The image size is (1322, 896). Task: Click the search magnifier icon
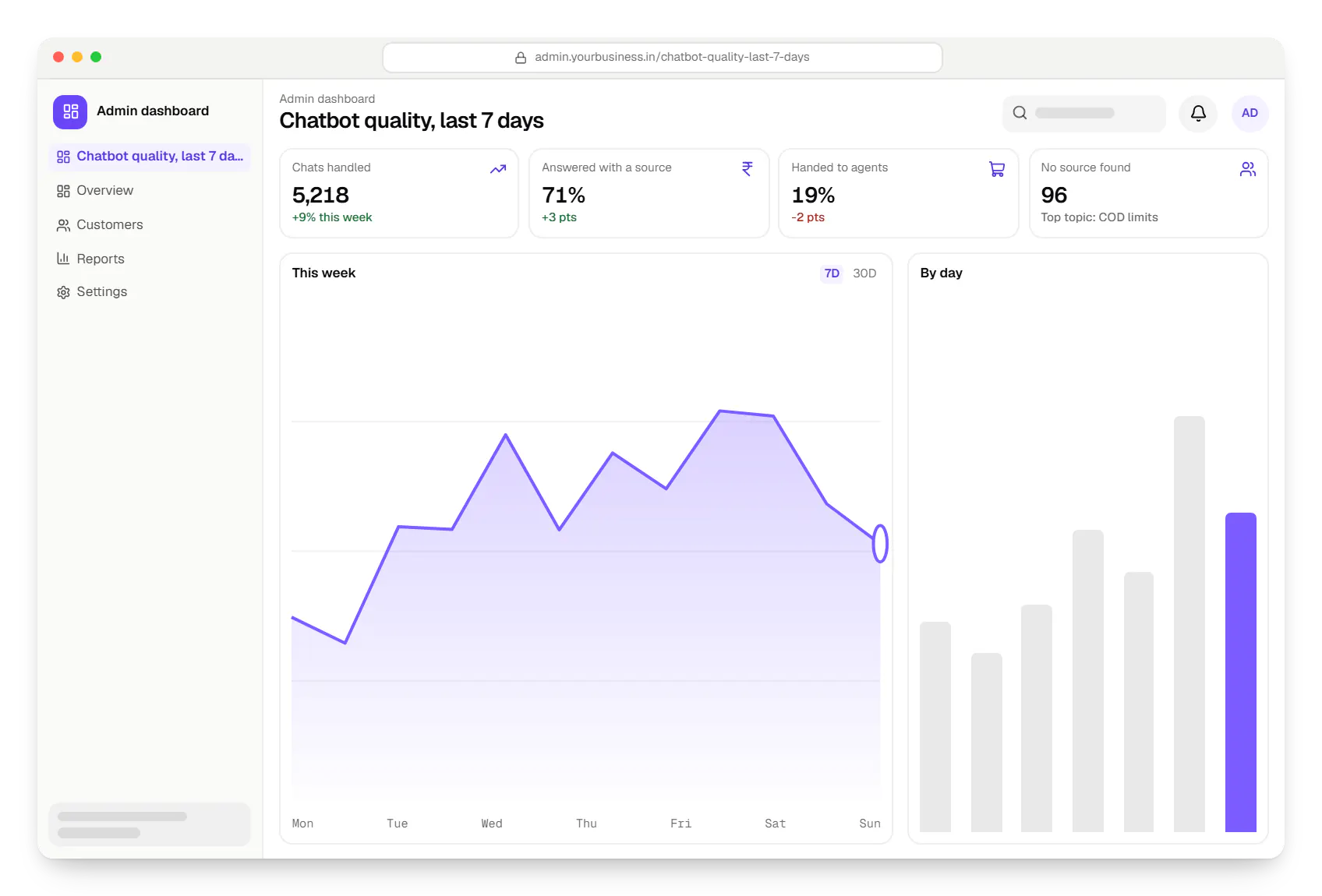(1020, 113)
